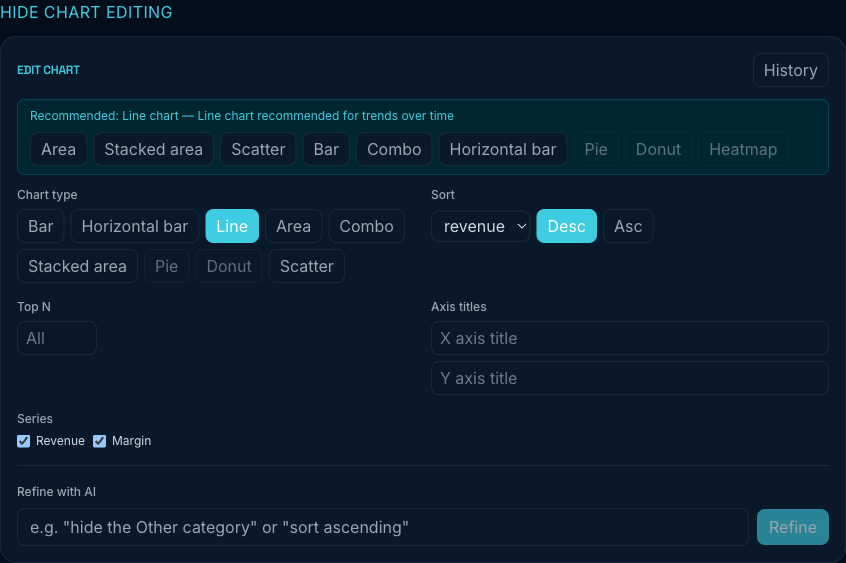Image resolution: width=846 pixels, height=563 pixels.
Task: Choose Horizontal bar in the recommended row
Action: click(503, 149)
